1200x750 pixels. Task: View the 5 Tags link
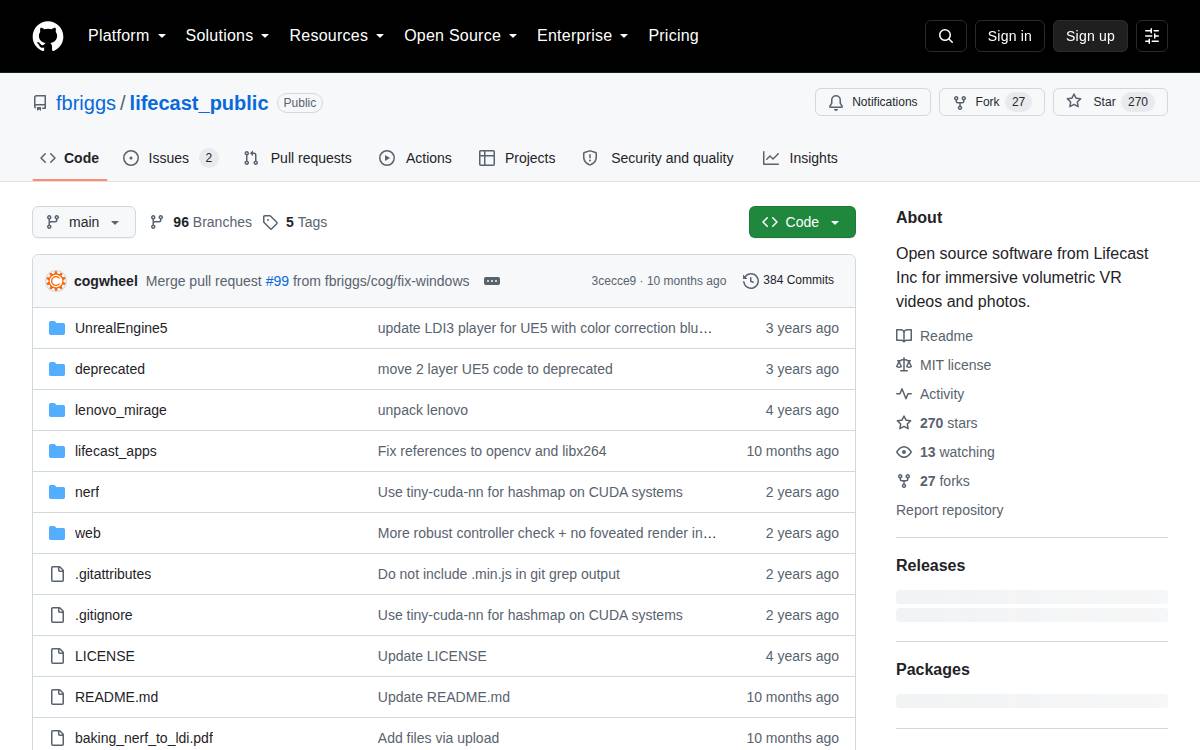tap(295, 222)
